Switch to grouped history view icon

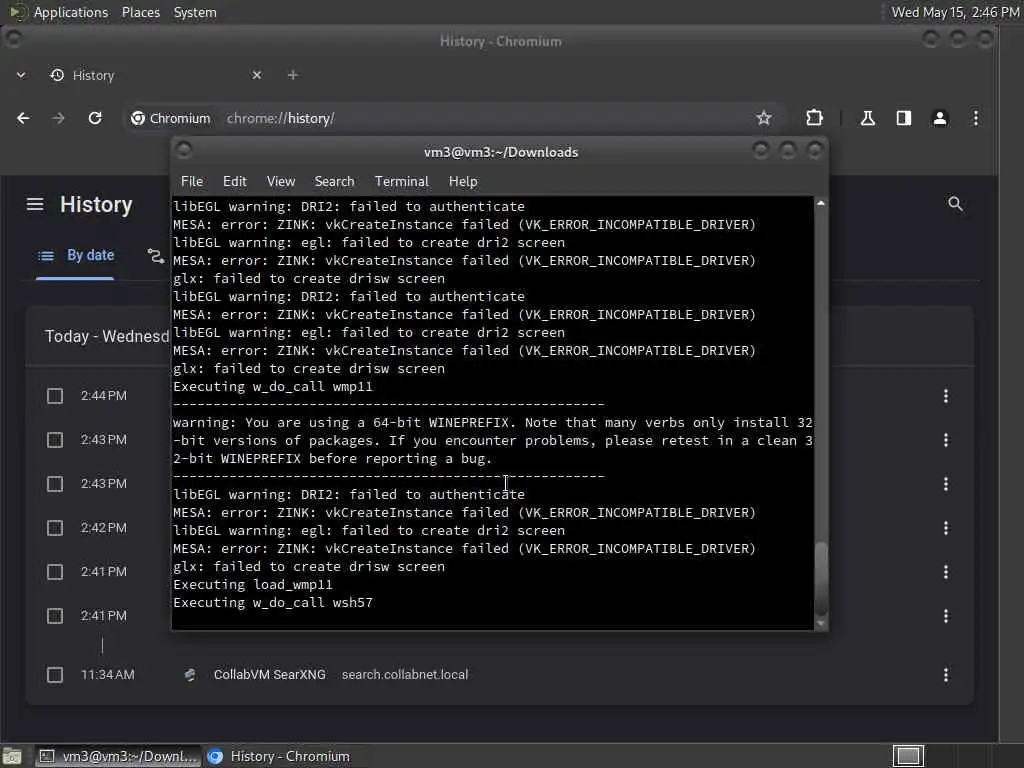[155, 256]
